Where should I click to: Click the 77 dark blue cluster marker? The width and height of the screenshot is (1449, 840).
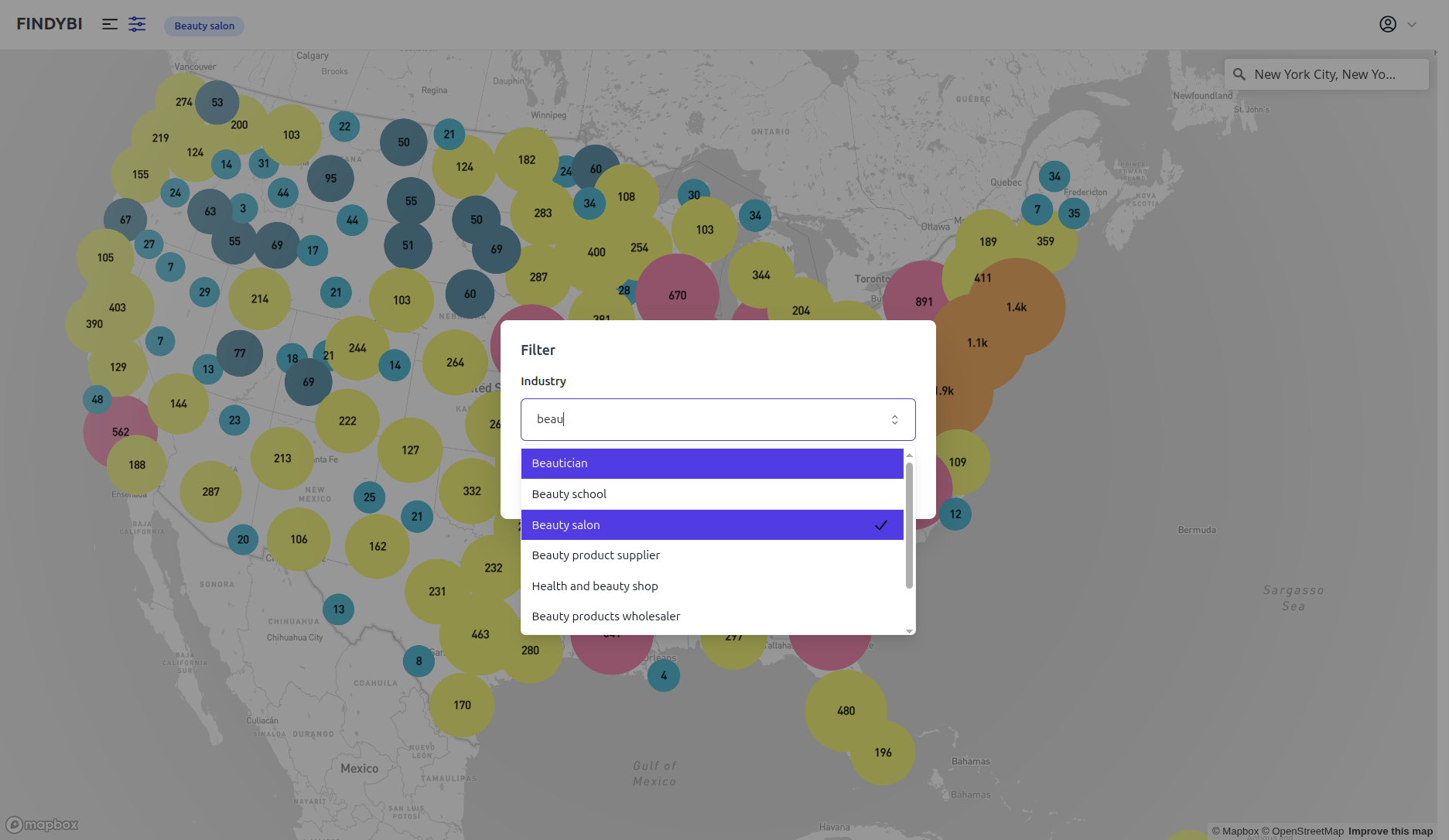click(240, 353)
